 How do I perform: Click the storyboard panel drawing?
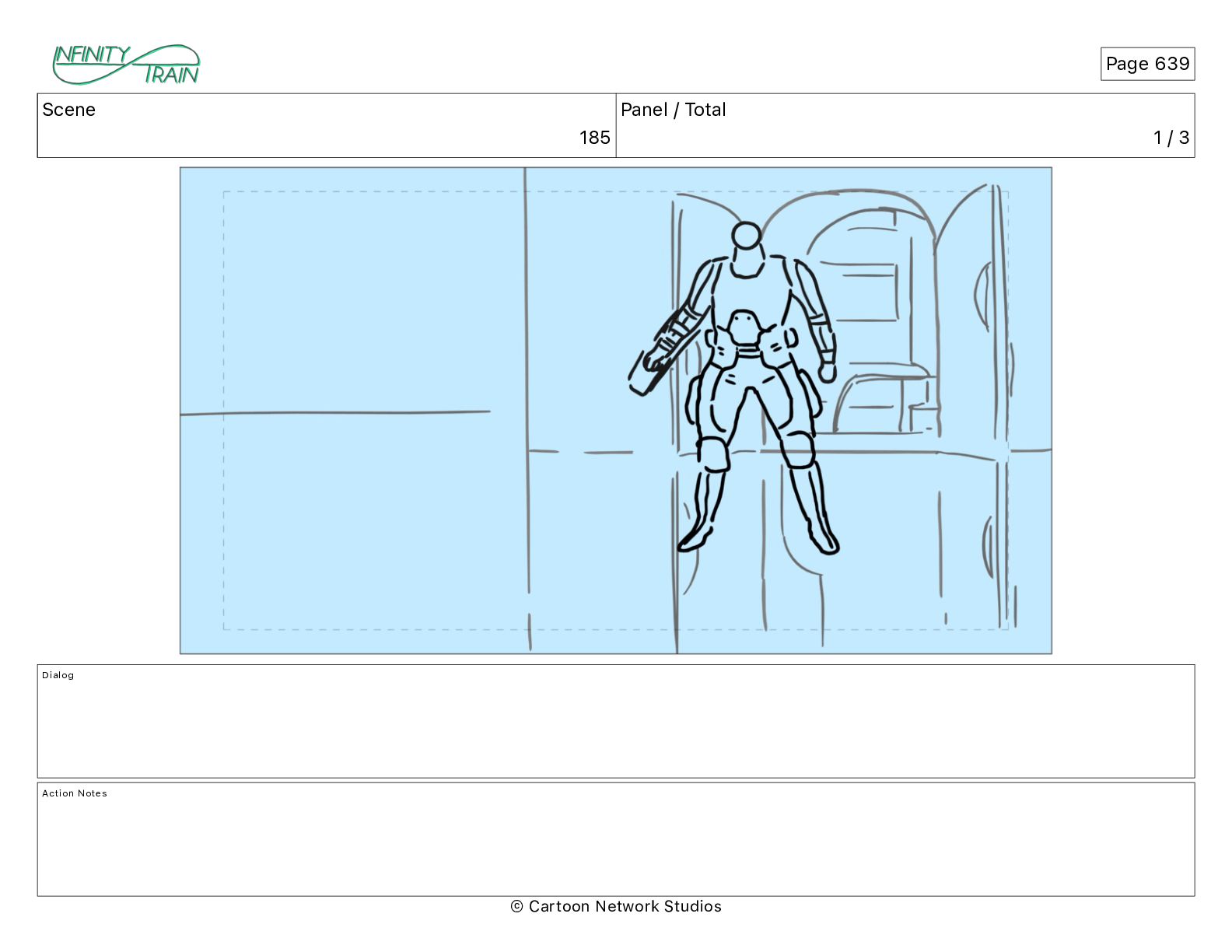click(616, 411)
